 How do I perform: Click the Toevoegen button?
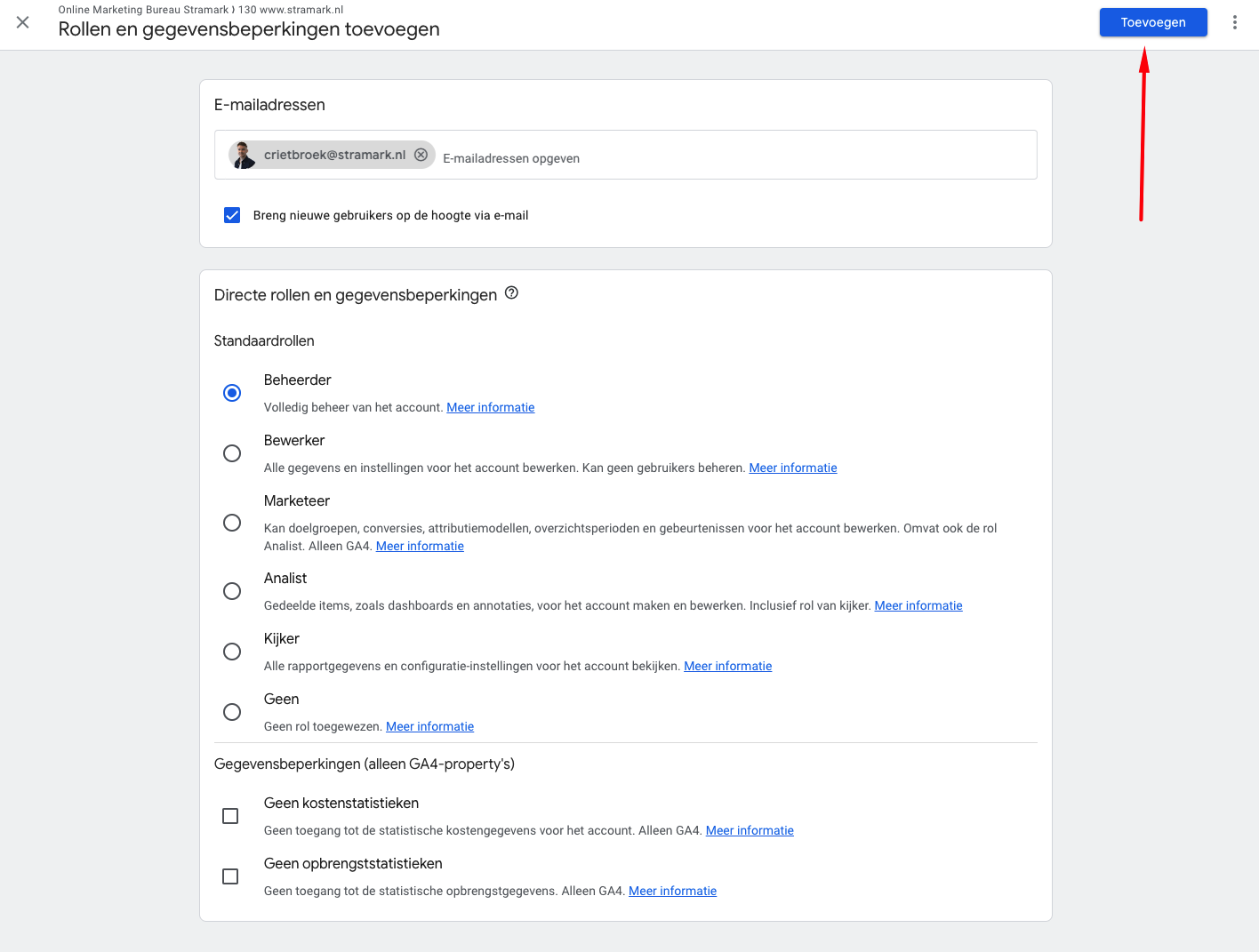[1153, 21]
